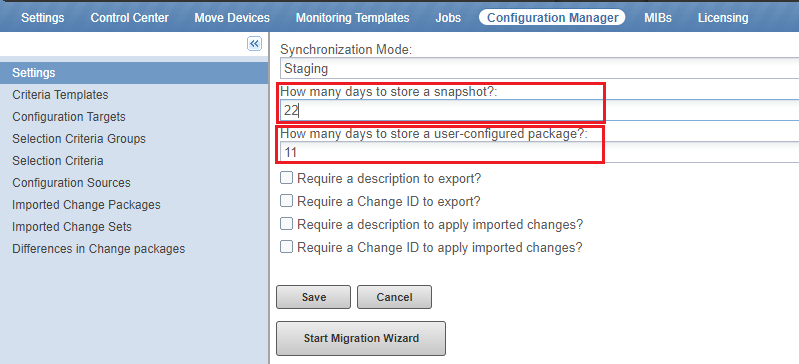Go to the Licensing tab

[723, 18]
